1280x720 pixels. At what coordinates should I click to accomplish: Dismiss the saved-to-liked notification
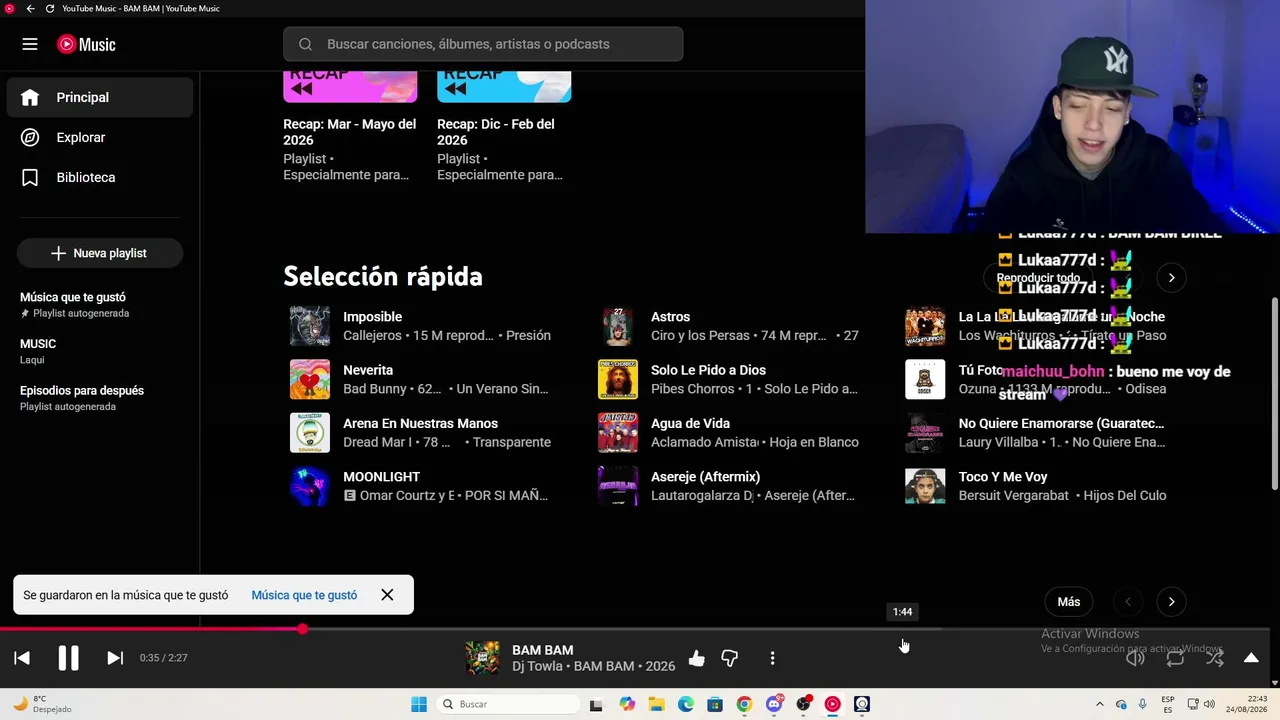(x=387, y=595)
